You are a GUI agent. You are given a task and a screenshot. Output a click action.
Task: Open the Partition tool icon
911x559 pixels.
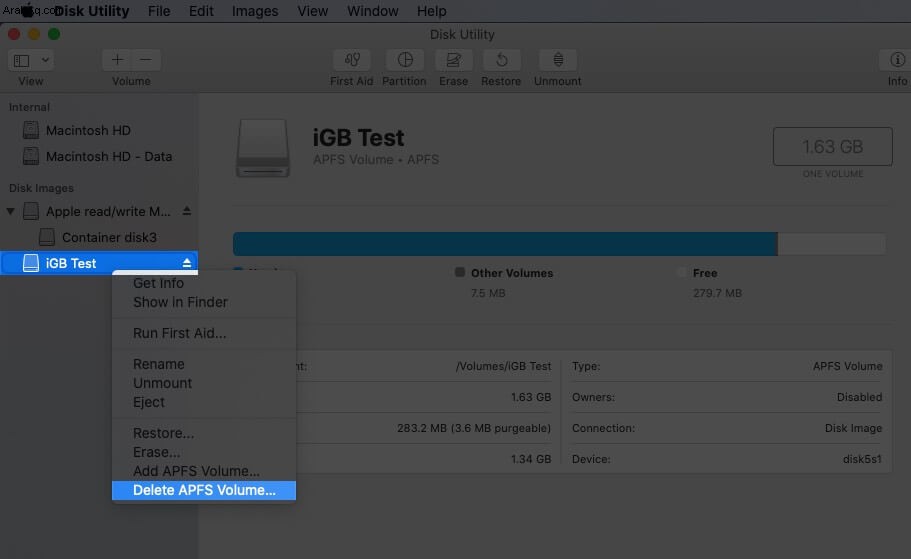(x=404, y=59)
